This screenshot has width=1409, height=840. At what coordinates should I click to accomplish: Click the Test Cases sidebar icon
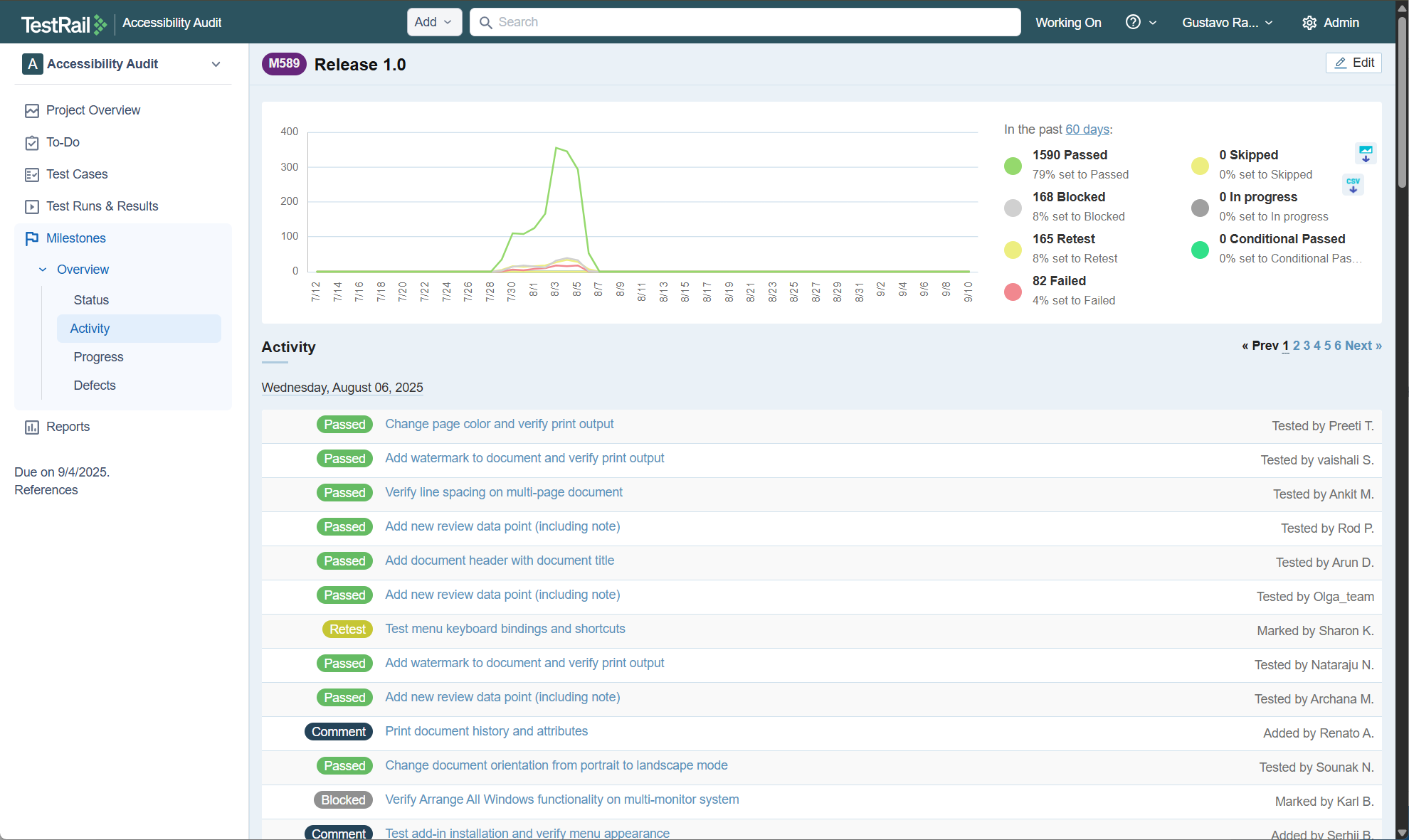pyautogui.click(x=32, y=175)
